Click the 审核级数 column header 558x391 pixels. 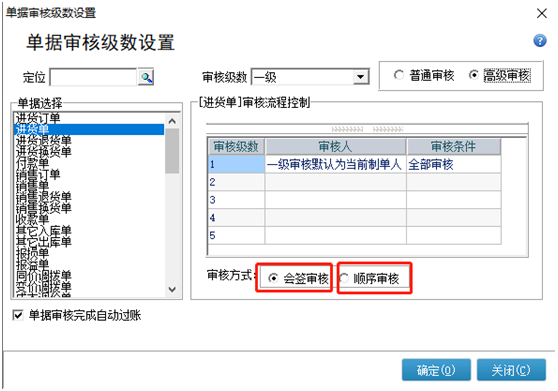click(236, 146)
